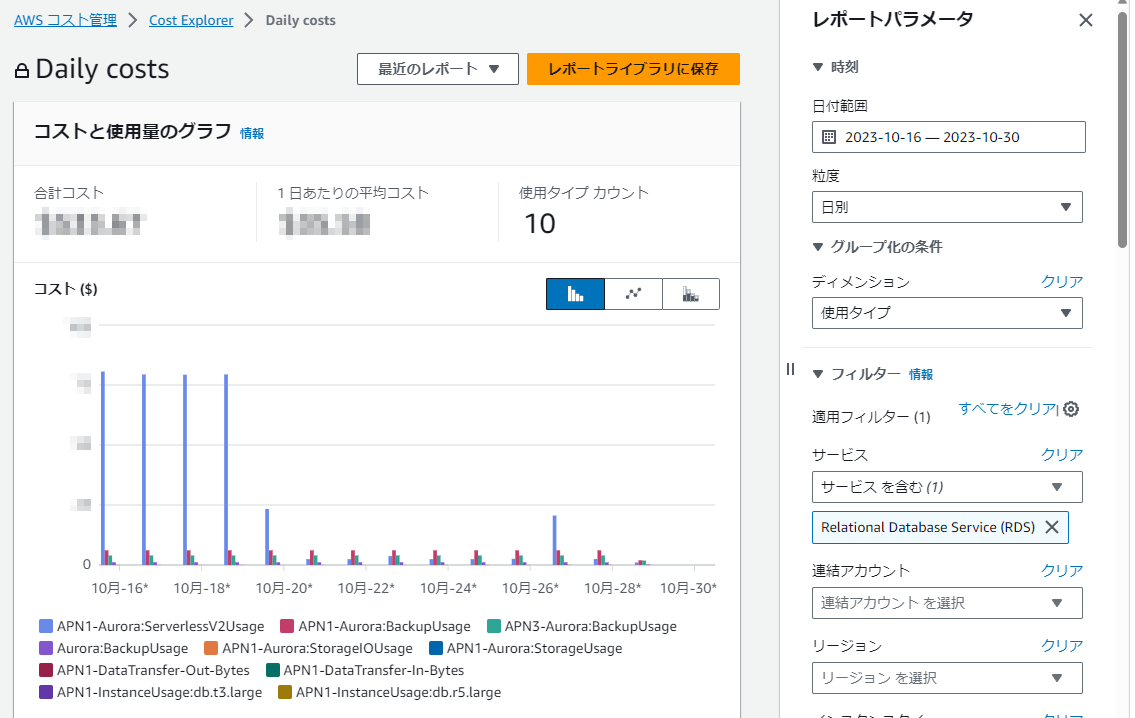Select the bar chart view icon
The image size is (1135, 718).
tap(575, 293)
